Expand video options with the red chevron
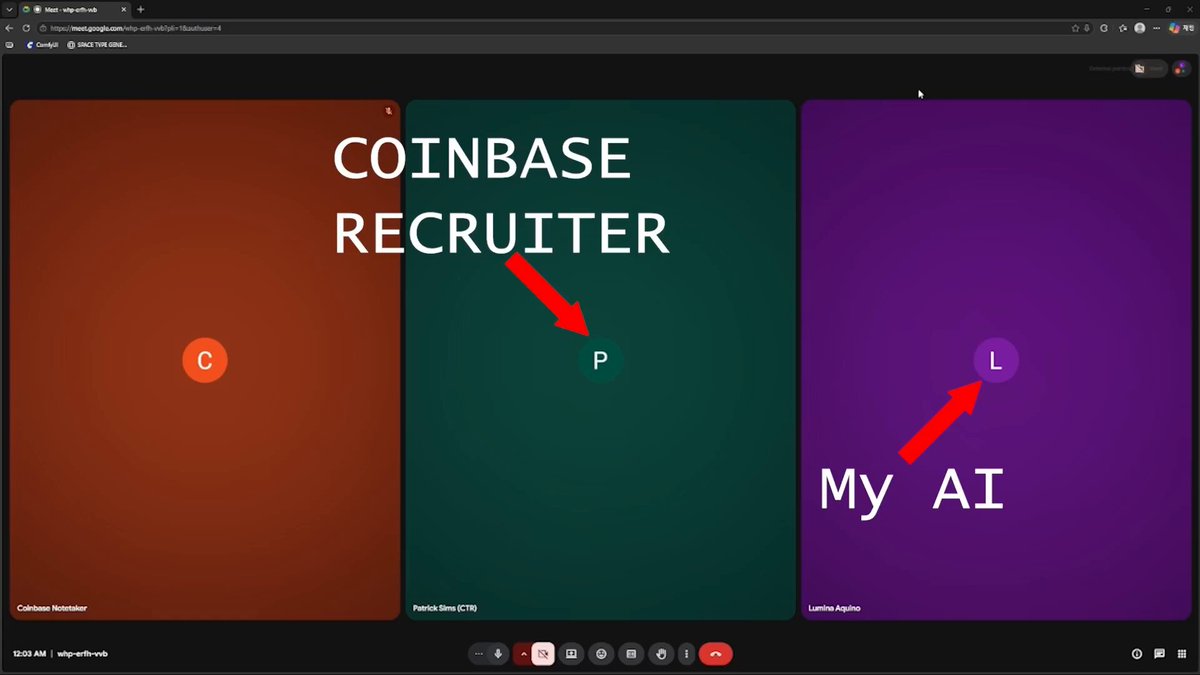 [523, 654]
